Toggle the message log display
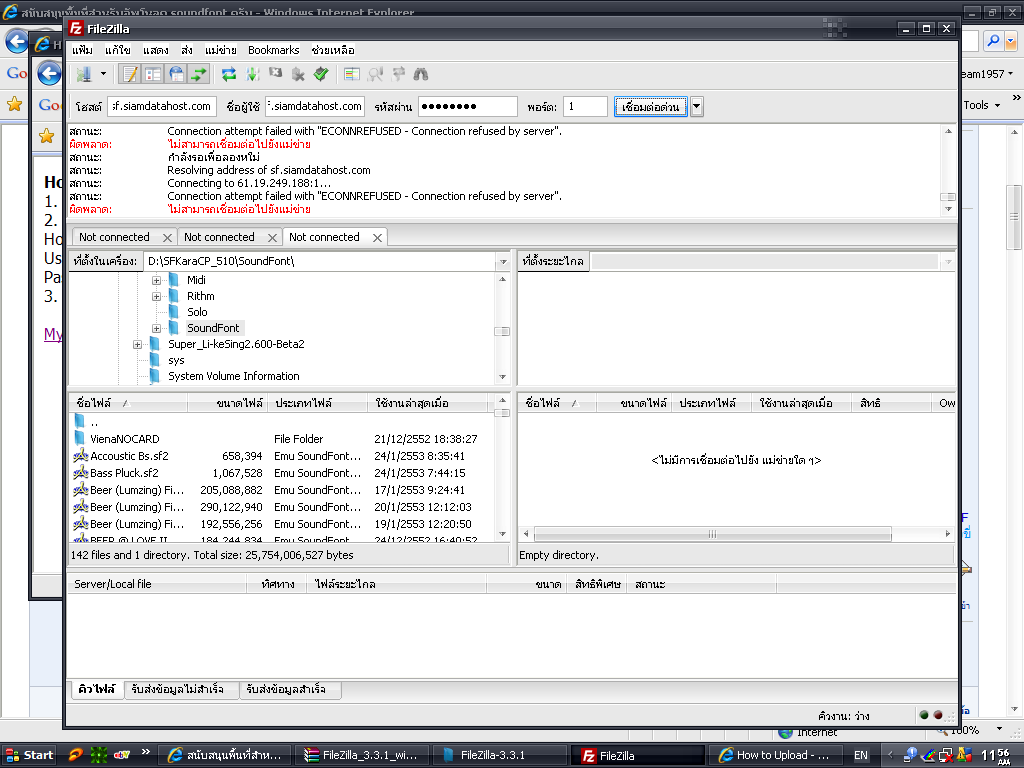The width and height of the screenshot is (1024, 768). [x=129, y=74]
